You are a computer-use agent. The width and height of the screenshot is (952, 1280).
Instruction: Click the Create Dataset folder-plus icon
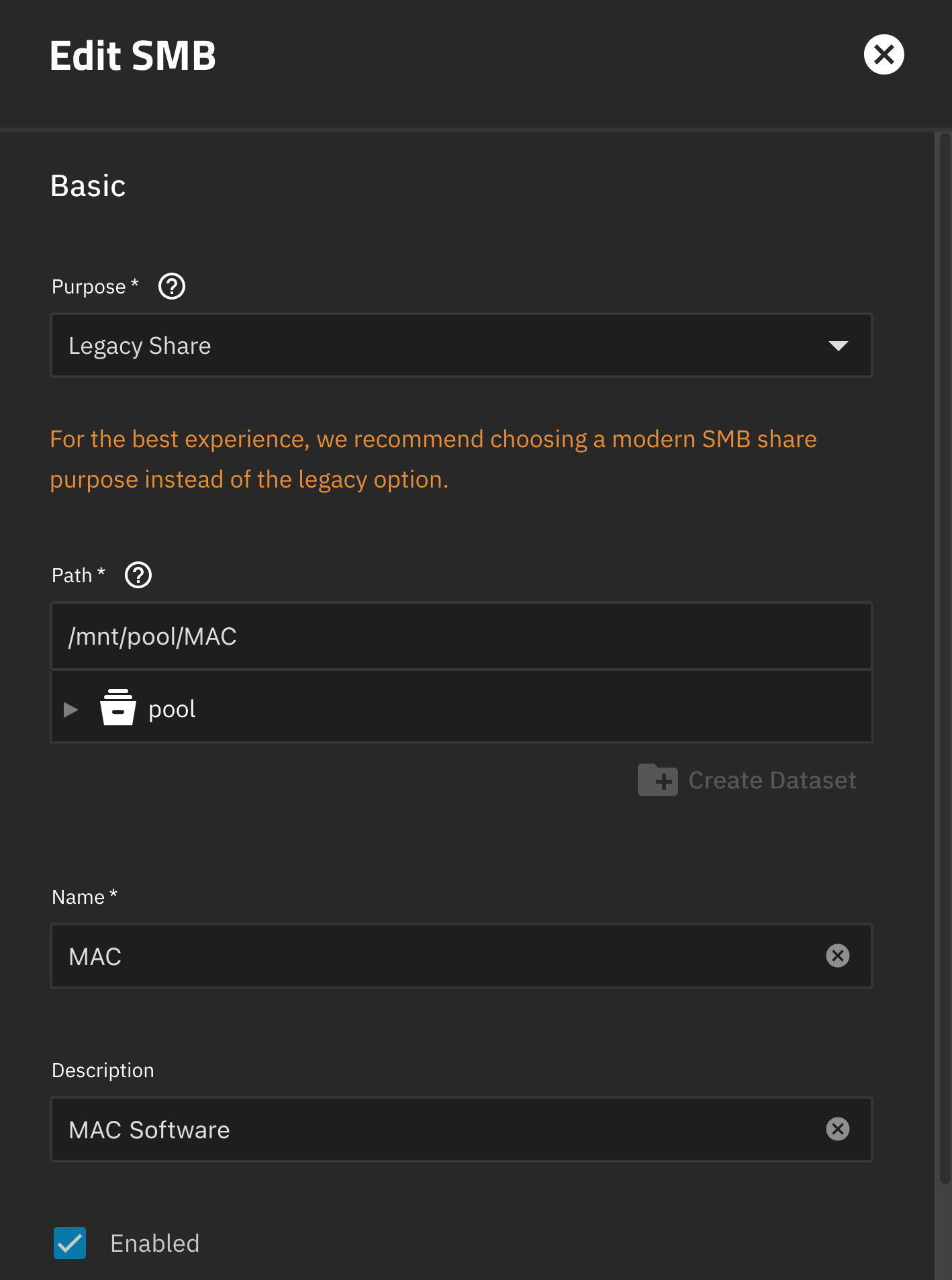coord(657,780)
